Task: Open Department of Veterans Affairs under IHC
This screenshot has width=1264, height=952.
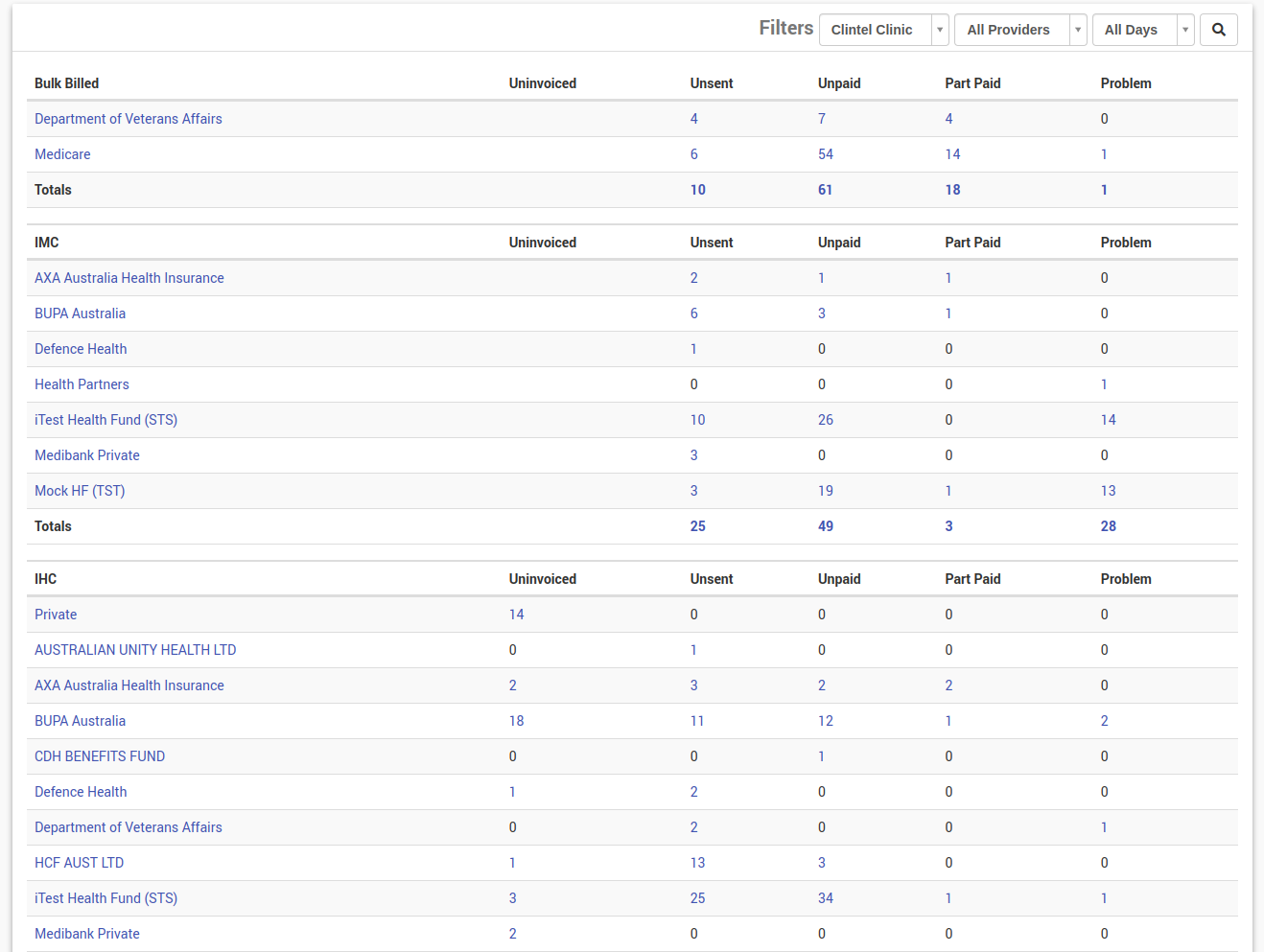Action: 129,827
